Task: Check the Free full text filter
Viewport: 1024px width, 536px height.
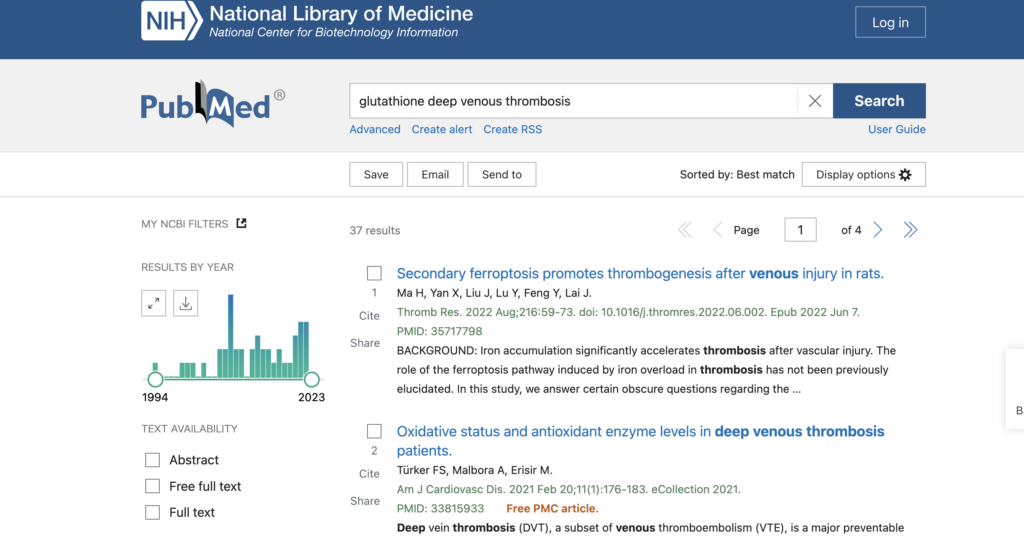Action: tap(153, 486)
